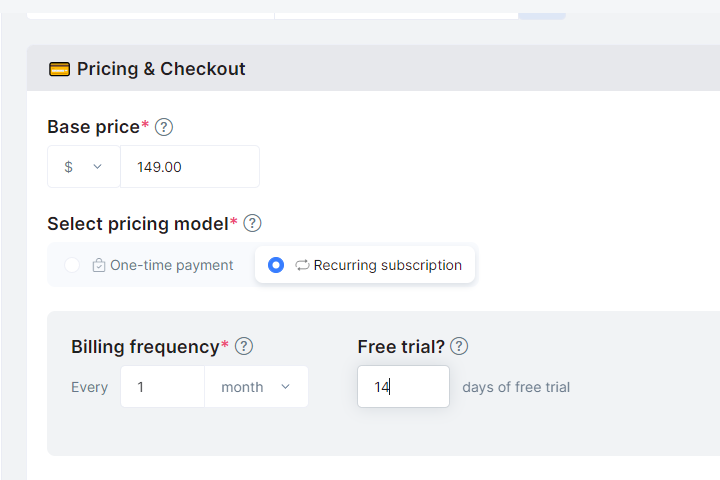Click the Select pricing model label
The height and width of the screenshot is (480, 720).
click(x=138, y=223)
